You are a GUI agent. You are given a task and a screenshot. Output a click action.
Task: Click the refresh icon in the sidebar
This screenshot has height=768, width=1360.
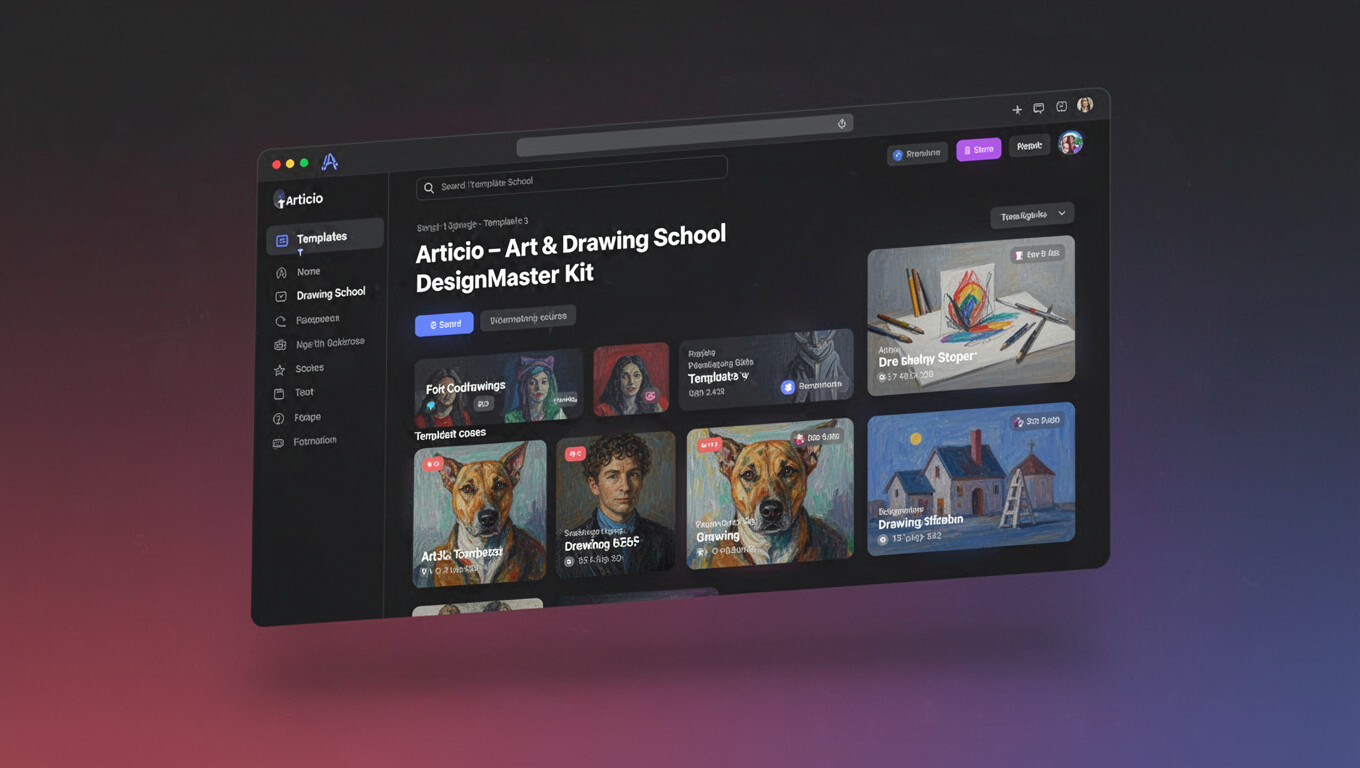(x=280, y=321)
